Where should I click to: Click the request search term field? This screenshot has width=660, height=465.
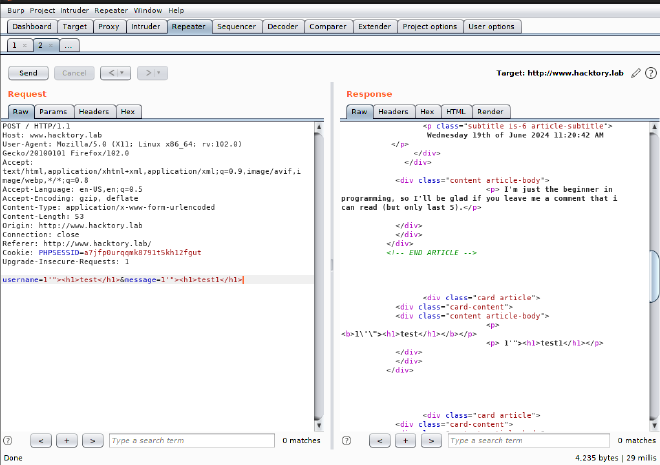192,441
